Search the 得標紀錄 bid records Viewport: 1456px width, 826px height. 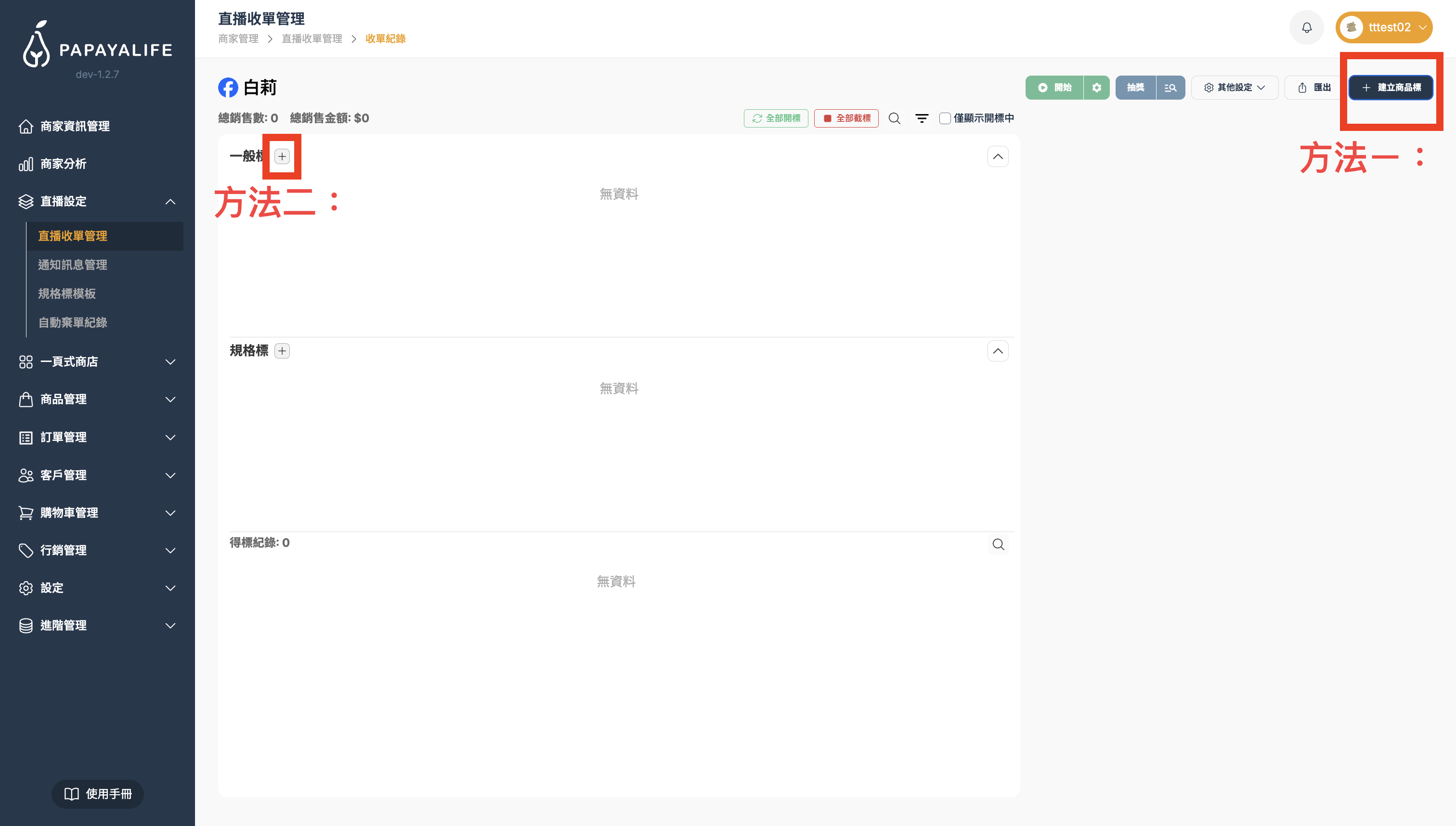click(x=998, y=544)
